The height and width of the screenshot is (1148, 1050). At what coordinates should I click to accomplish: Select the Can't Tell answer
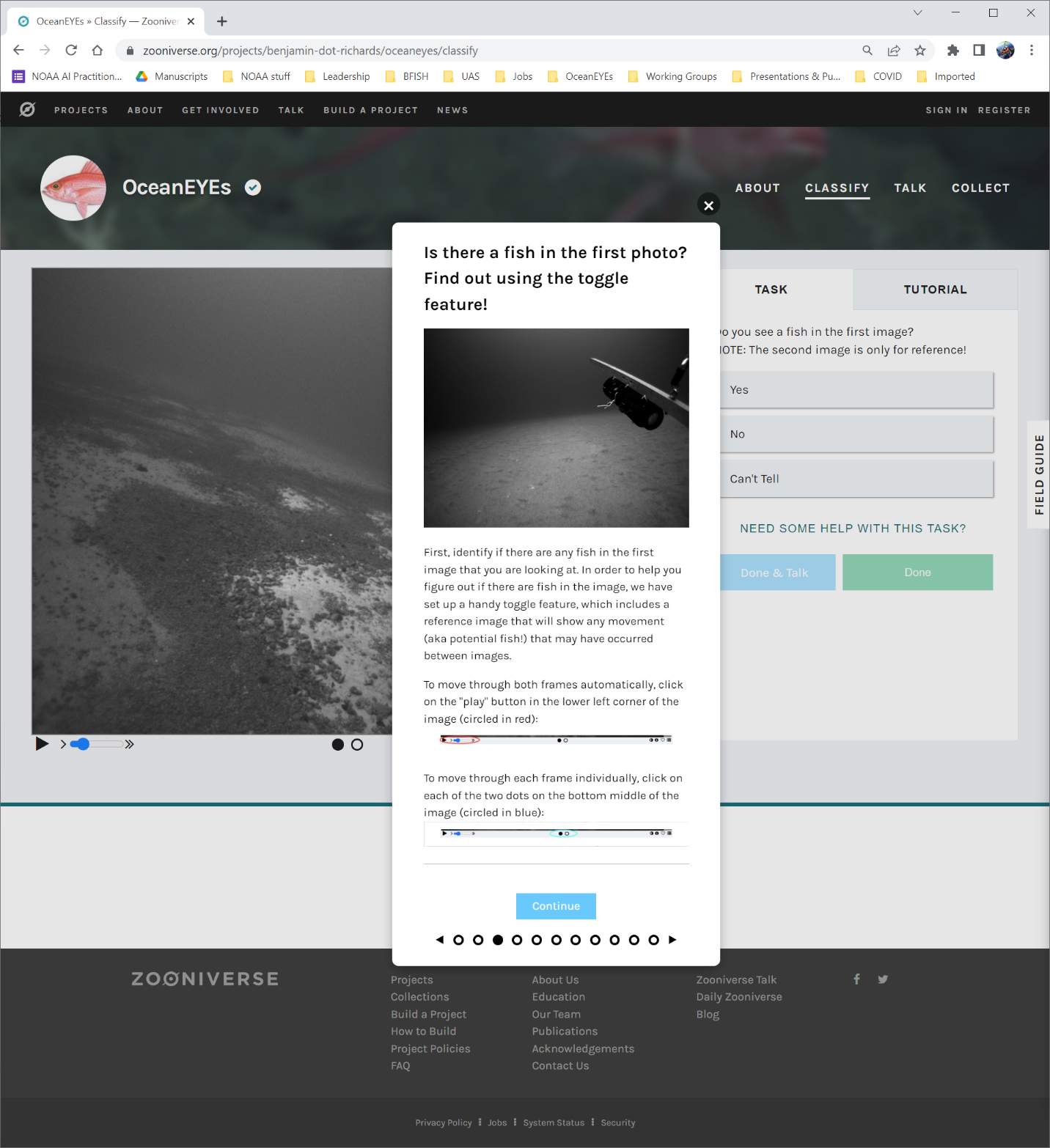click(856, 479)
